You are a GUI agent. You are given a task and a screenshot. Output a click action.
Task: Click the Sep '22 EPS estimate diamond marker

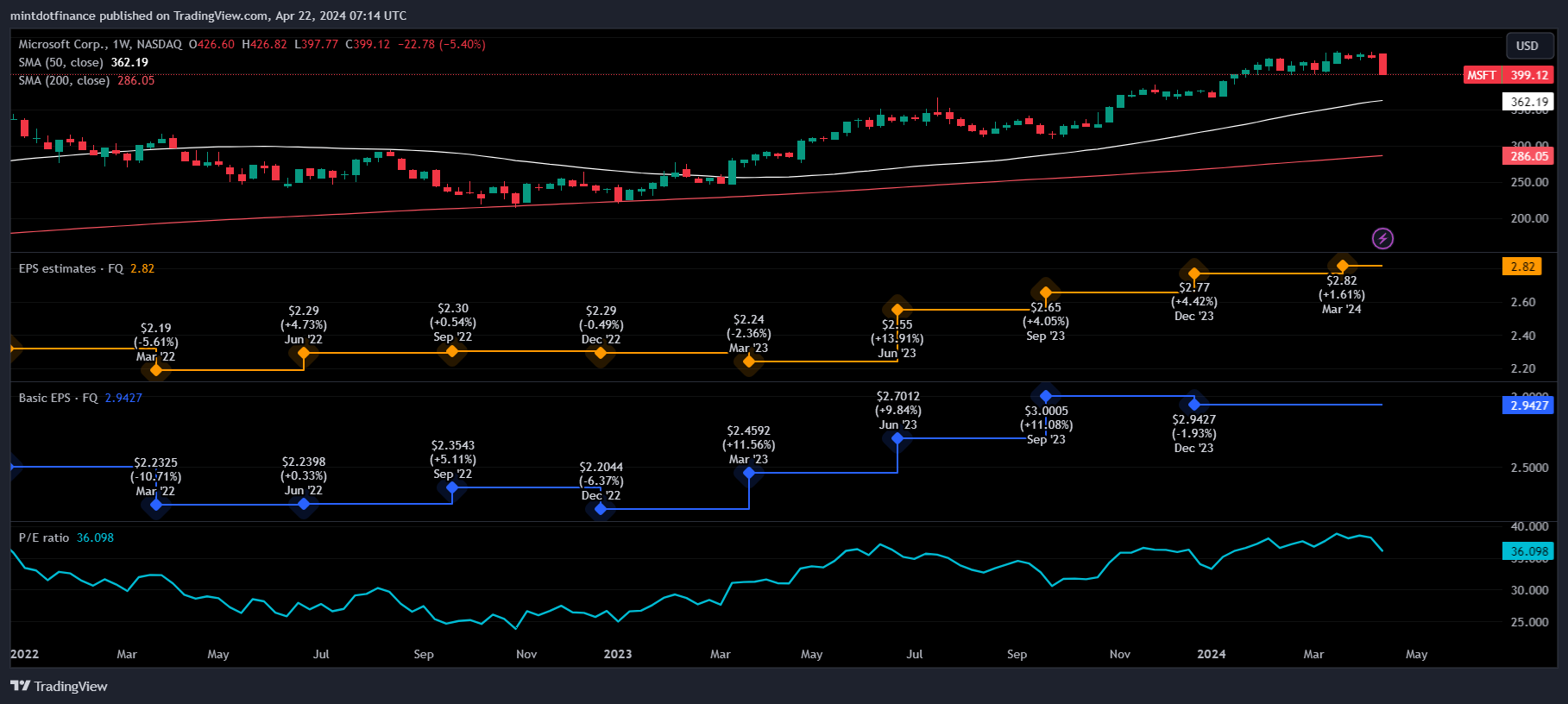(452, 351)
